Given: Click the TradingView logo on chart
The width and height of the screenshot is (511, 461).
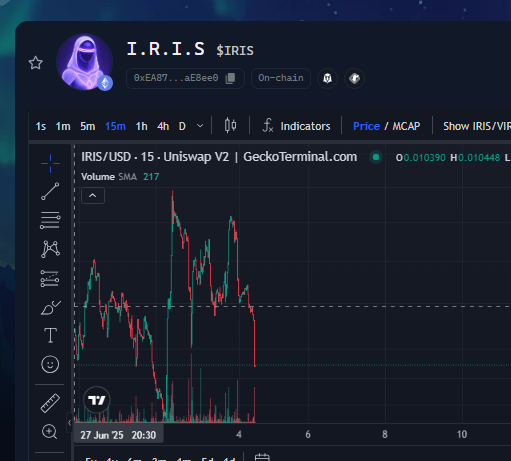Looking at the screenshot, I should pos(97,400).
